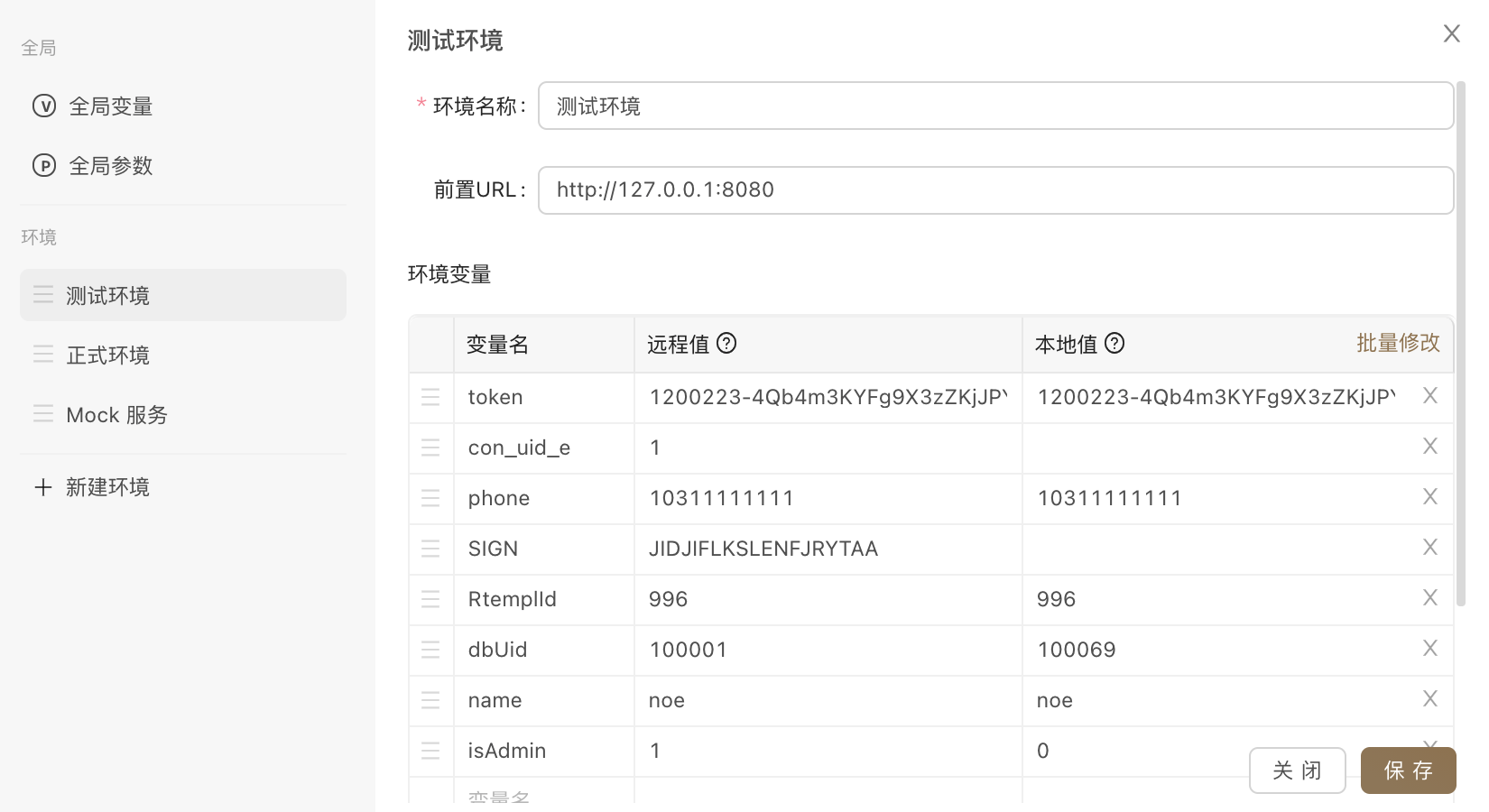Click the drag handle icon beside Mock 服务
The height and width of the screenshot is (812, 1489).
tap(43, 413)
